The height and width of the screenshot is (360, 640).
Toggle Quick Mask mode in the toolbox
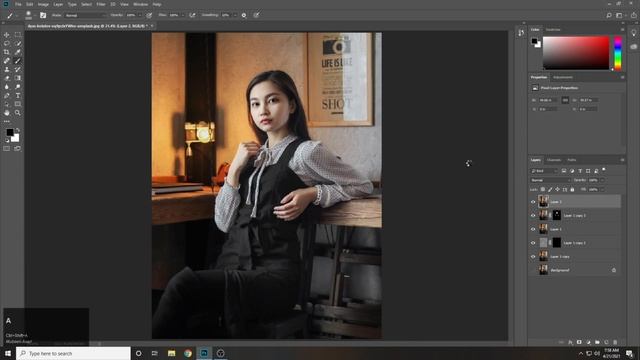(7, 149)
